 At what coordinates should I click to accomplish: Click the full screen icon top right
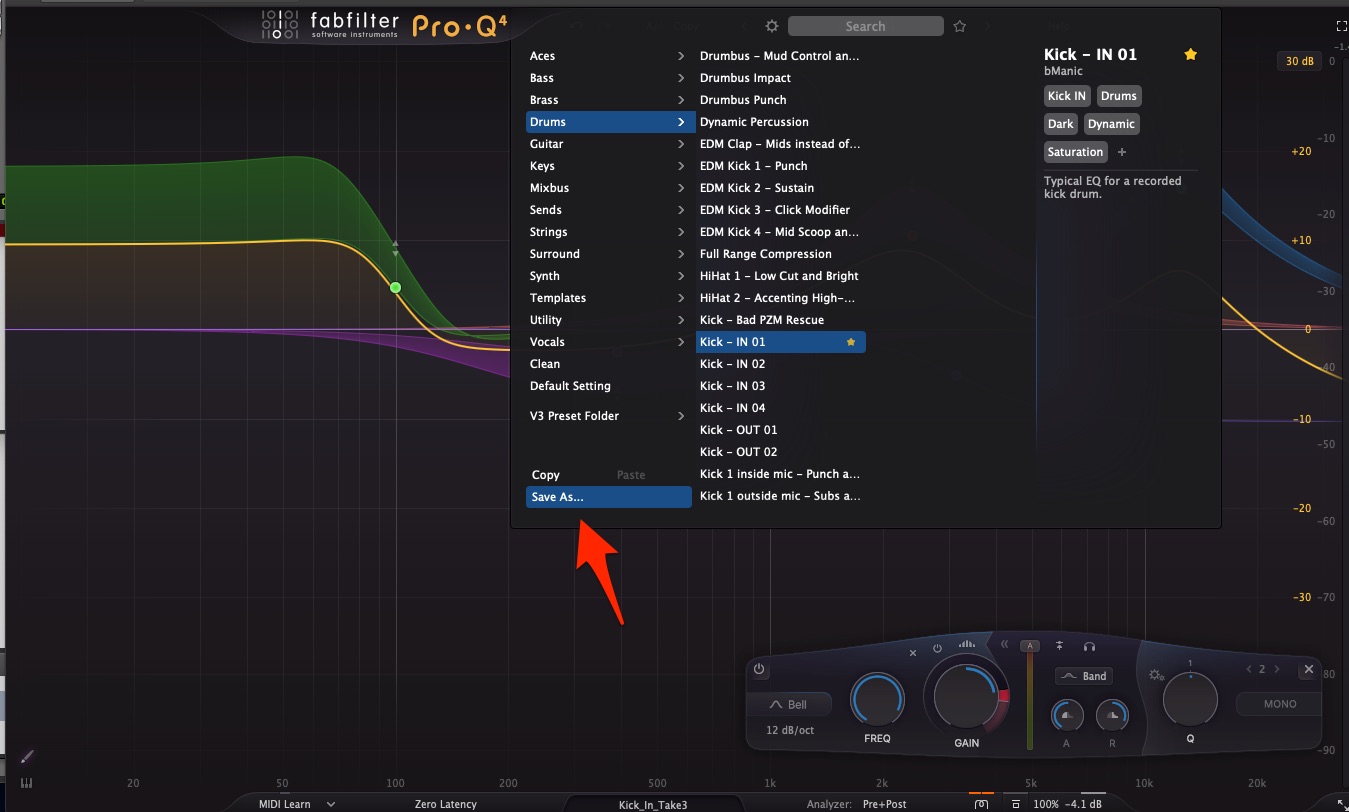pos(1342,27)
